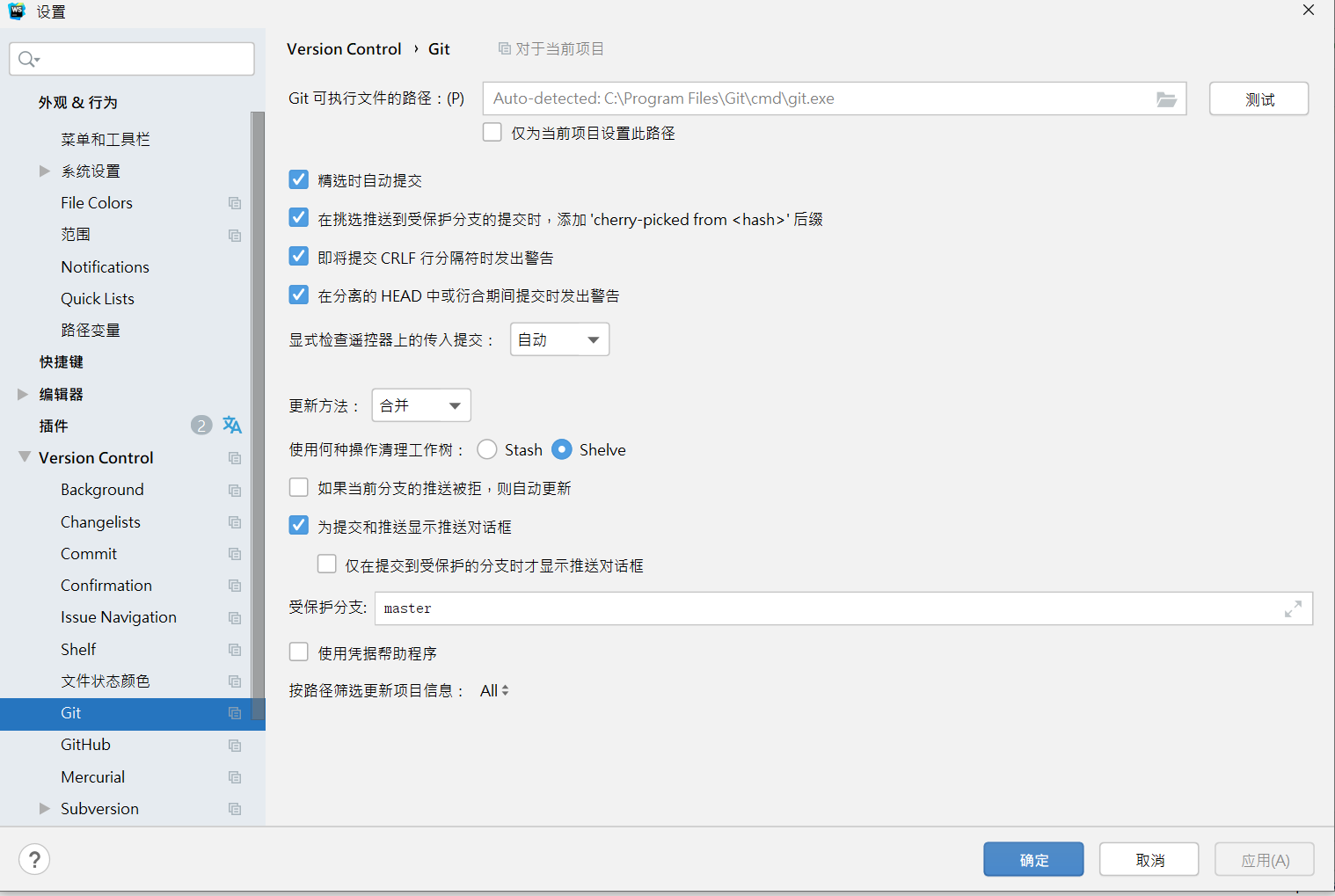Click the settings search input field
The height and width of the screenshot is (896, 1335).
click(x=132, y=59)
